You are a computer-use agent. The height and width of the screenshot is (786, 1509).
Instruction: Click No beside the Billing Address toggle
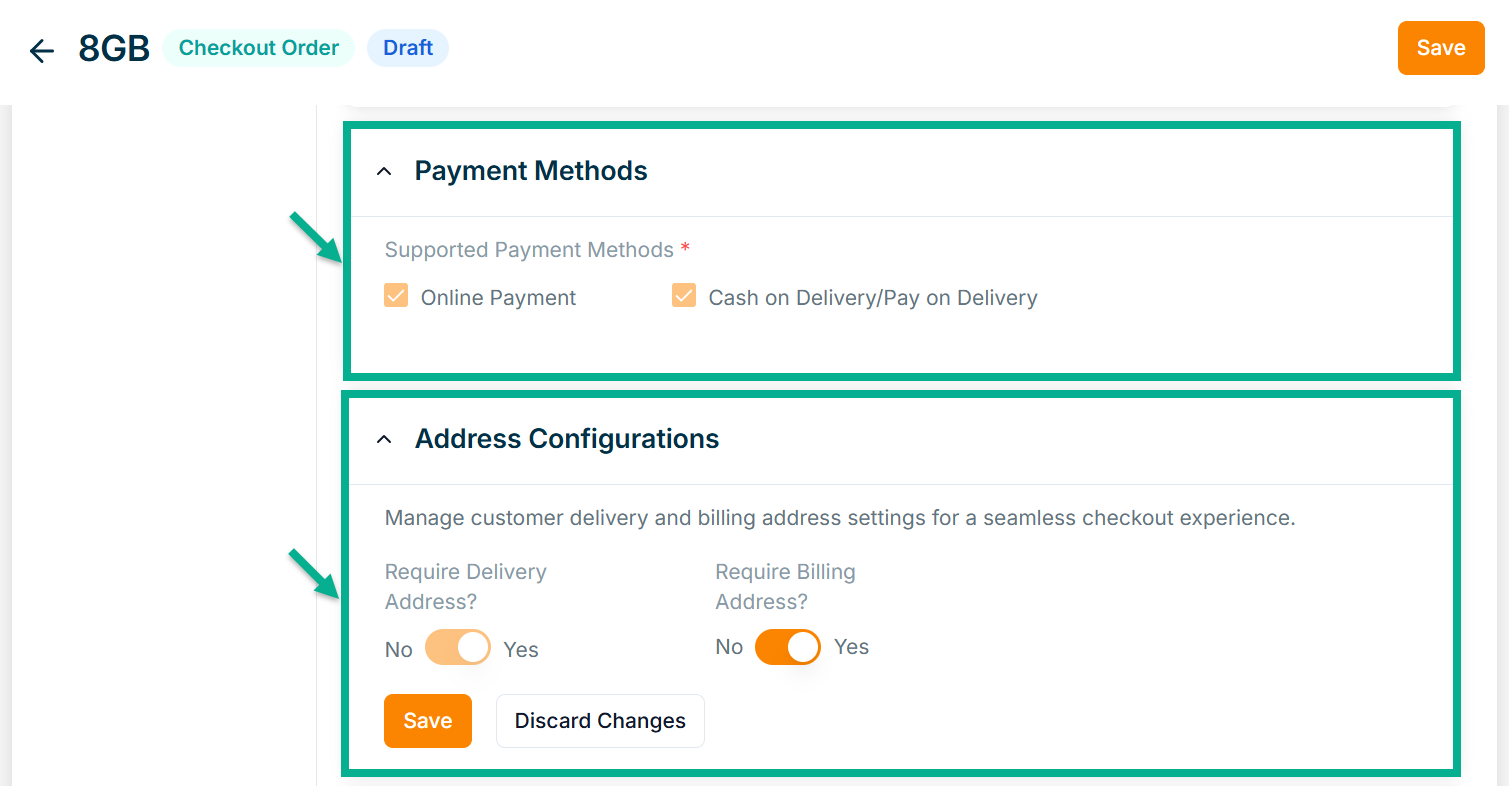tap(729, 647)
